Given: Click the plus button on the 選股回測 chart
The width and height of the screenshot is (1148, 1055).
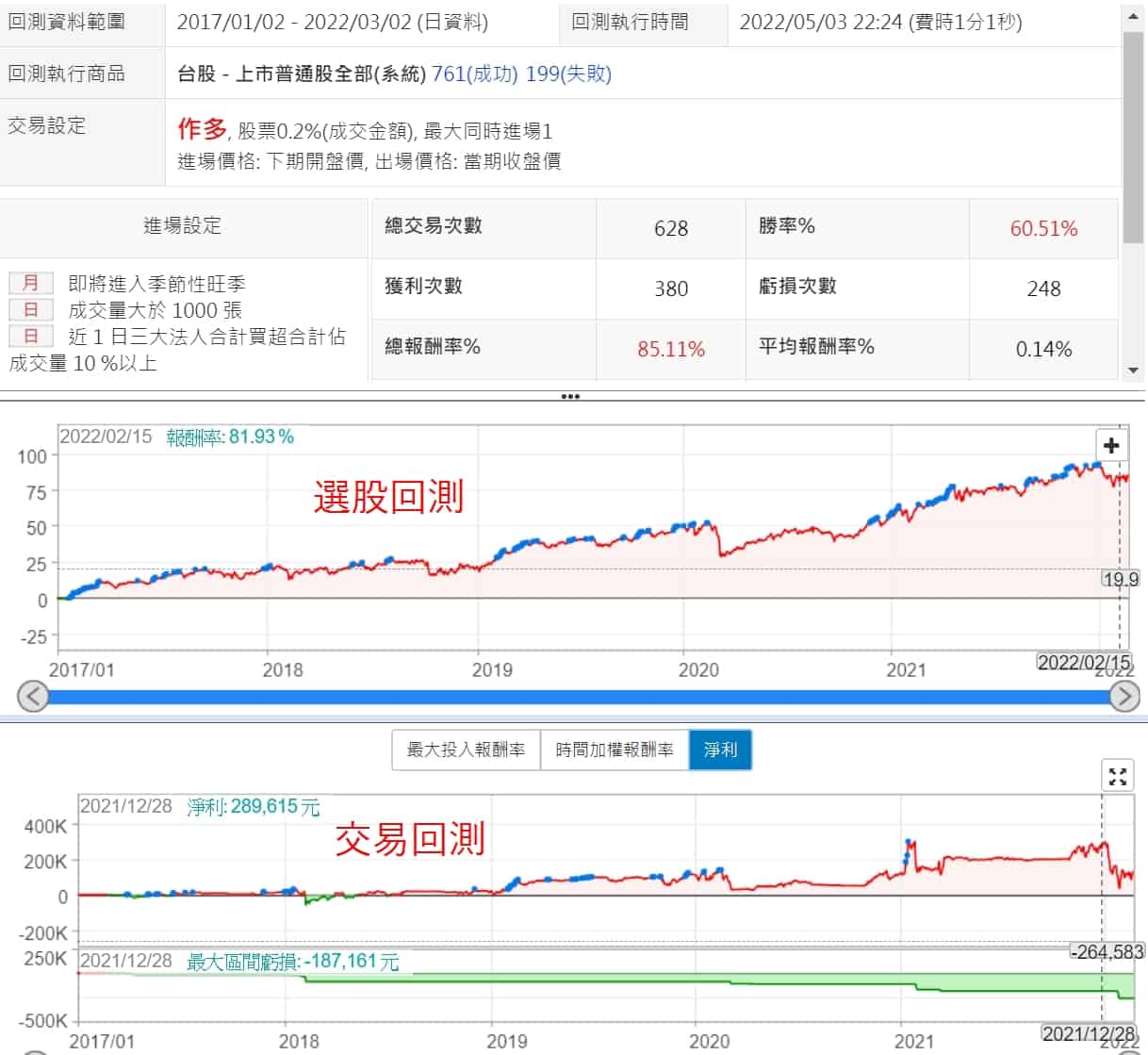Looking at the screenshot, I should click(x=1111, y=445).
